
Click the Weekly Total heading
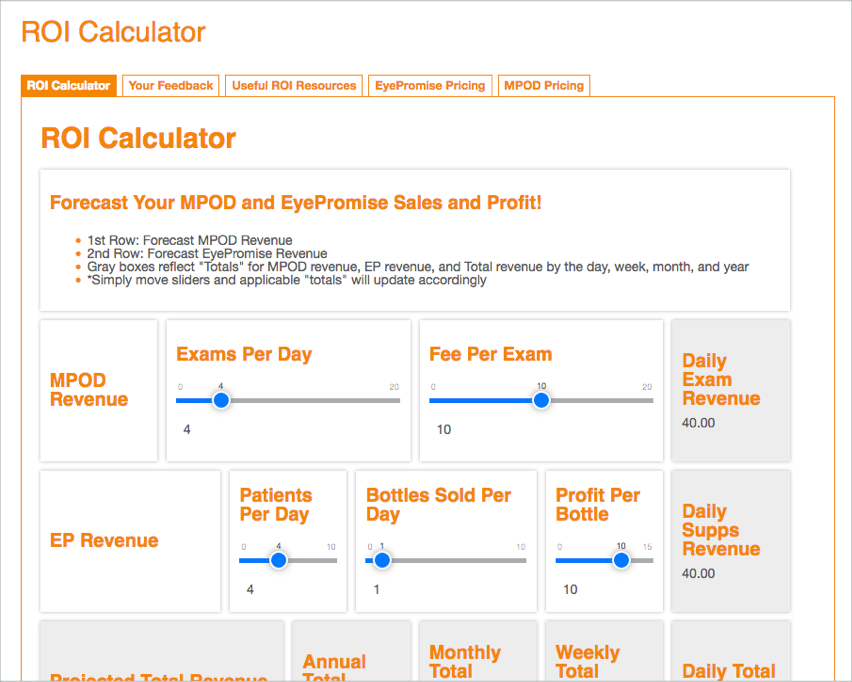coord(587,661)
